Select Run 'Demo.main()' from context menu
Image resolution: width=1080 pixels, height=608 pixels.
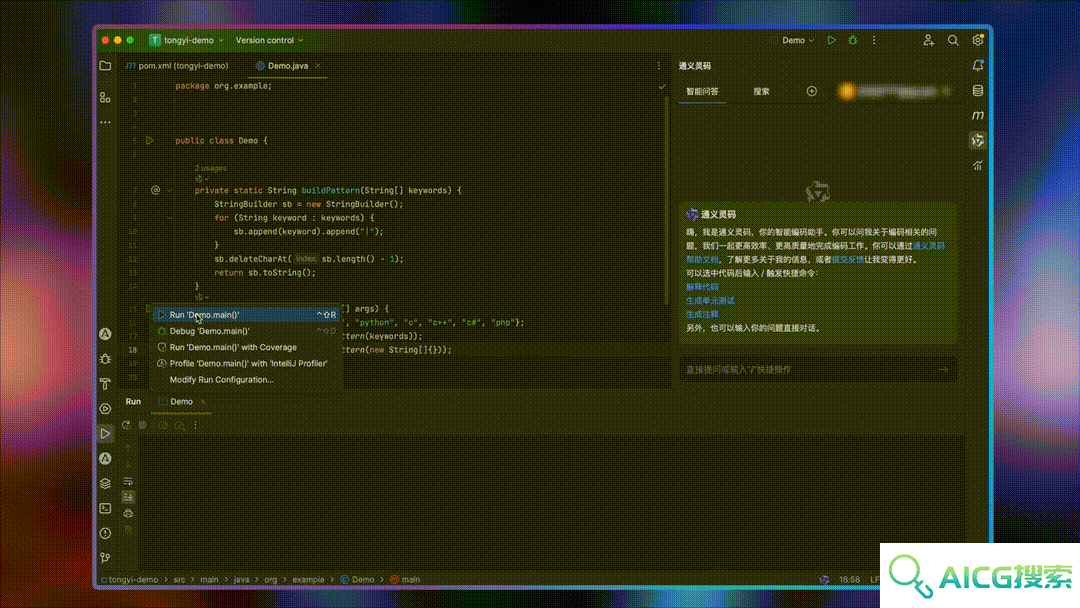point(247,315)
